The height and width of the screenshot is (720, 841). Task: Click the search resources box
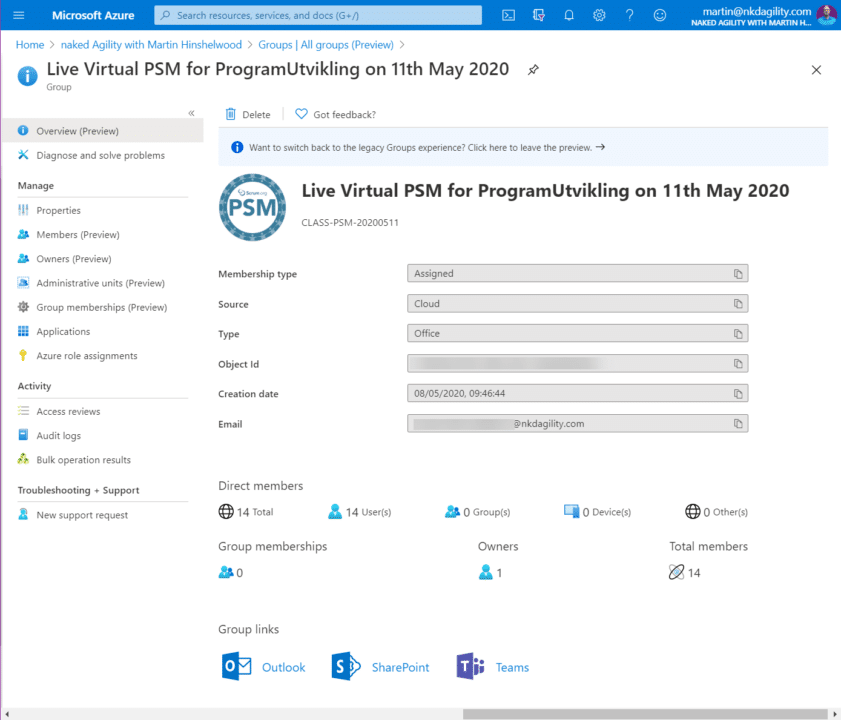318,15
